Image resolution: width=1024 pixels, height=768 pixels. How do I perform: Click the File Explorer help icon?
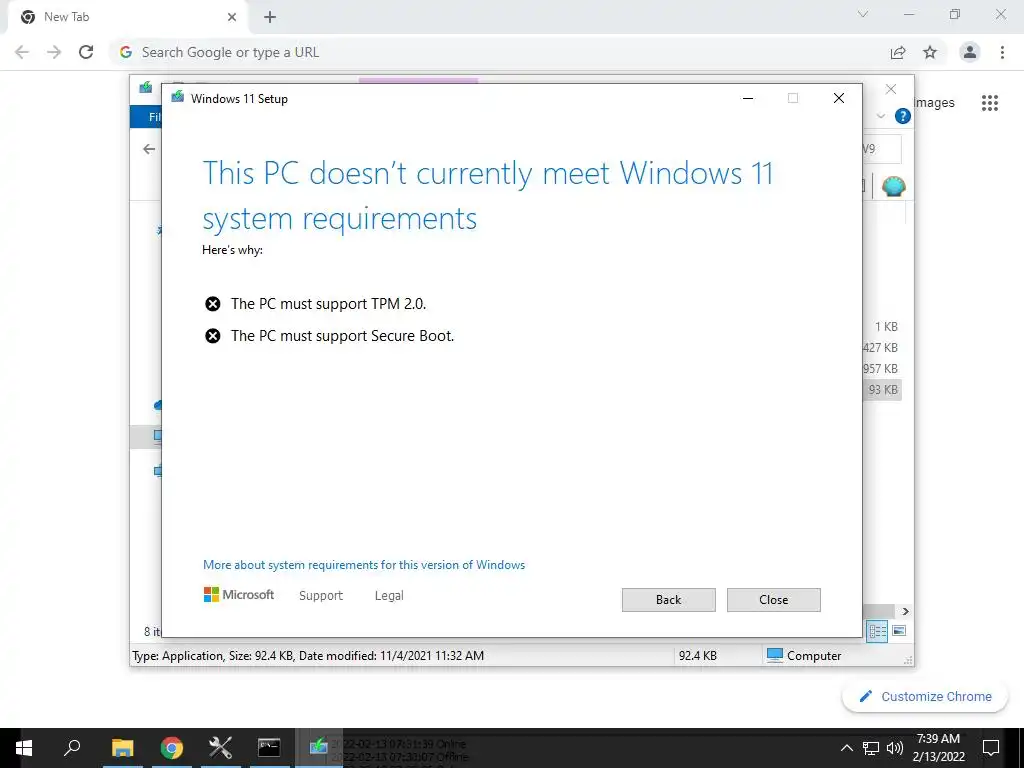click(903, 116)
